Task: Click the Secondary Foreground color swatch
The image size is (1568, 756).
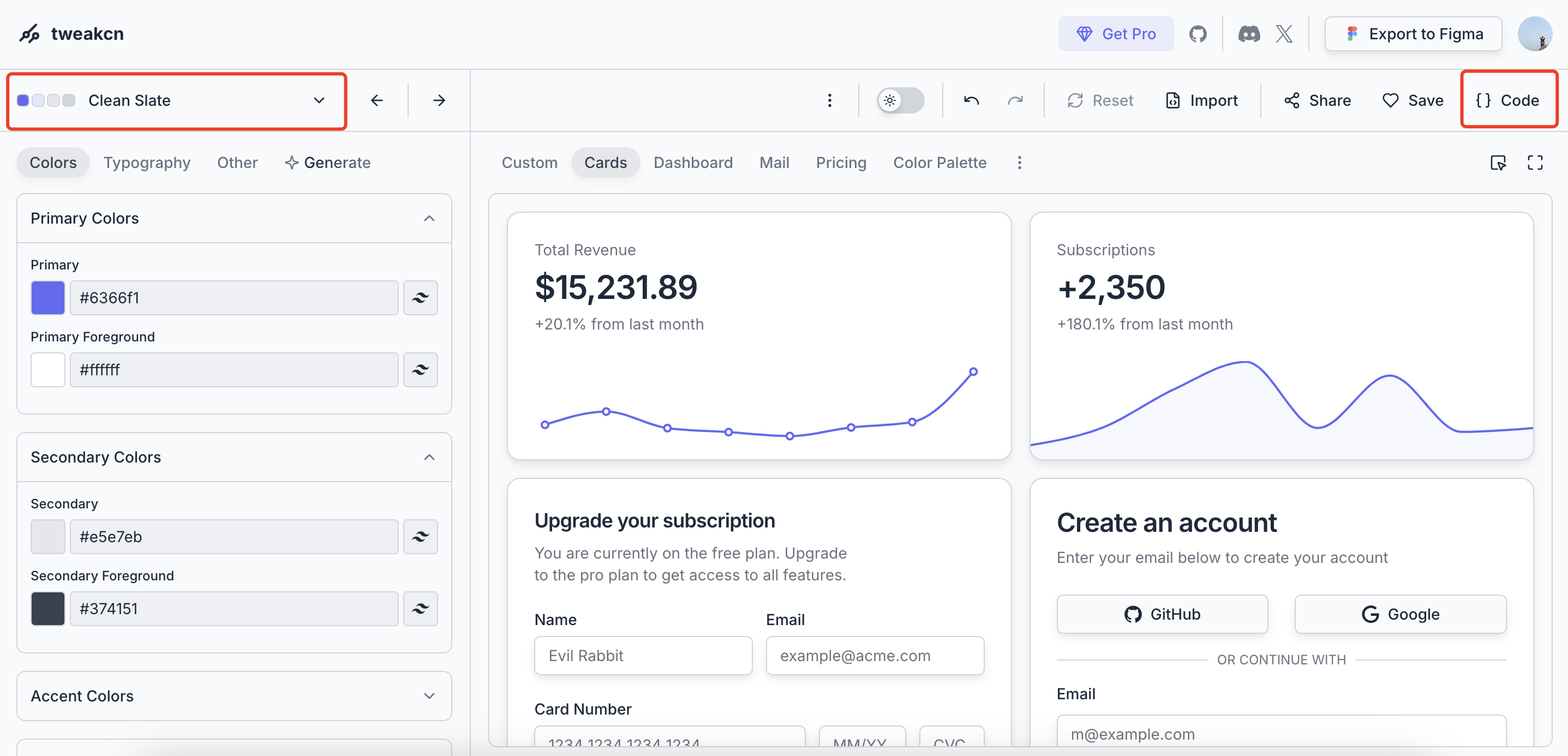Action: pyautogui.click(x=48, y=609)
